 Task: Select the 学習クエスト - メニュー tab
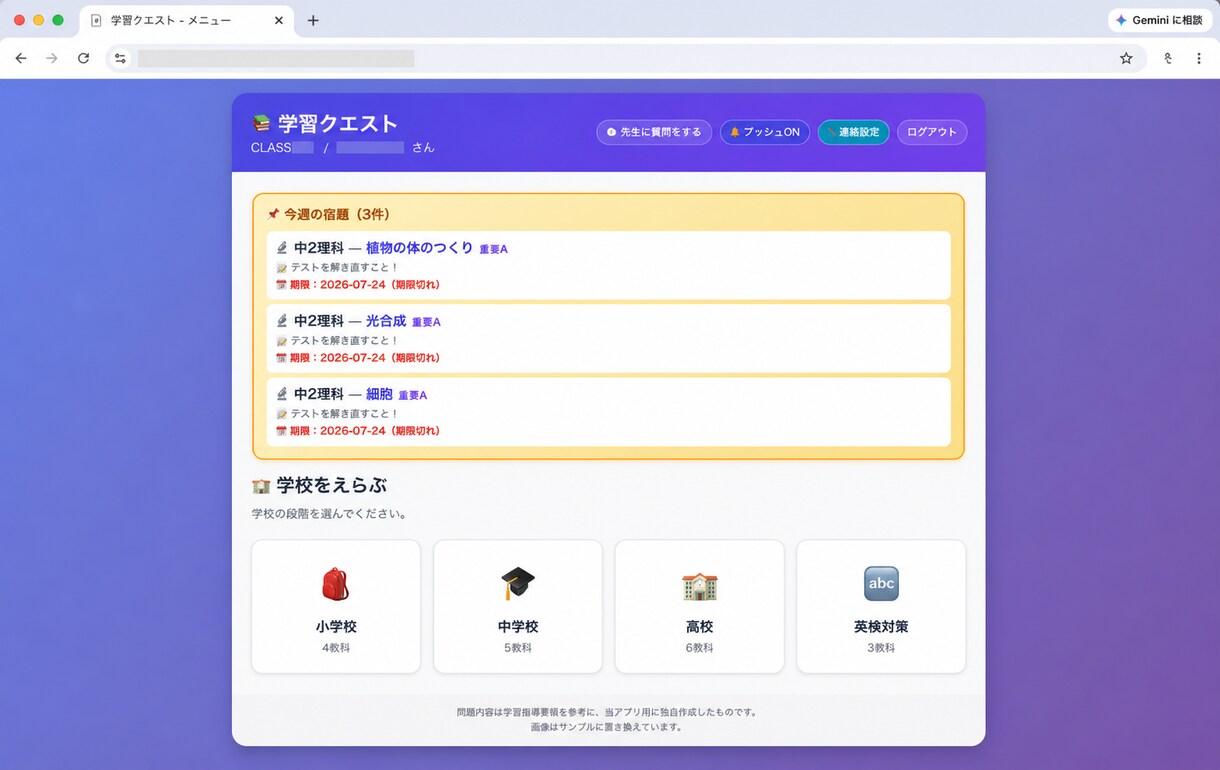point(187,20)
